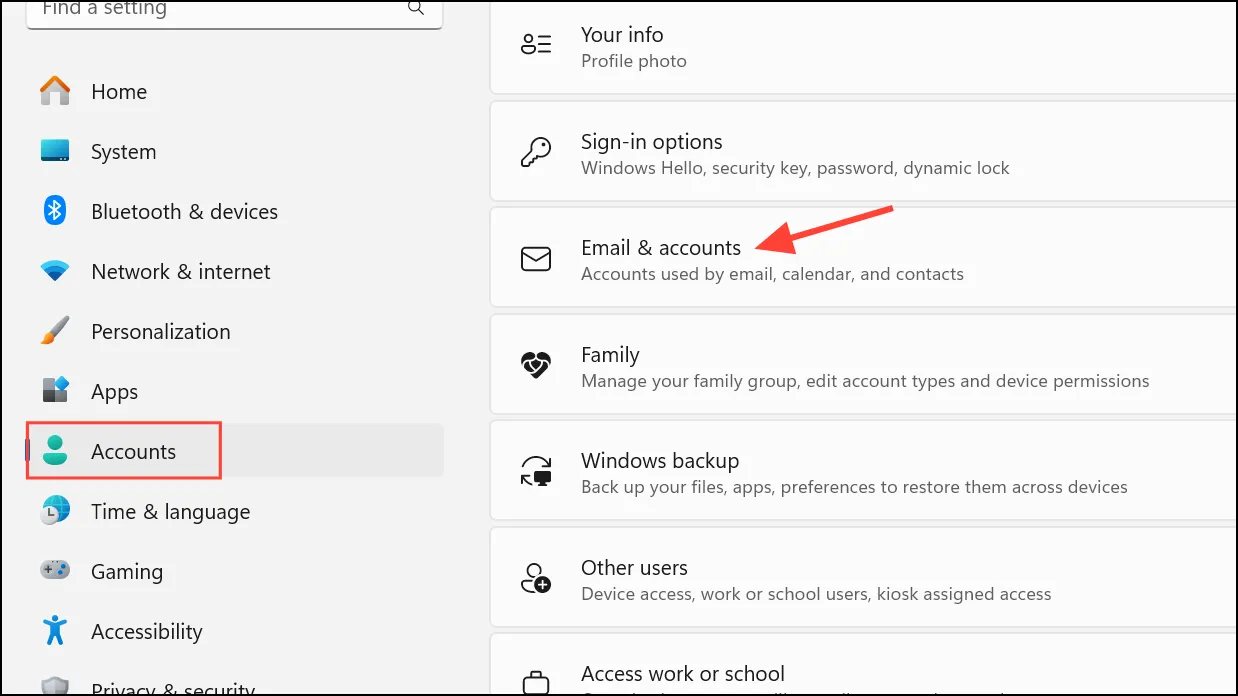Click the Accessibility figure icon
Screen dimensions: 1238x696
(55, 631)
